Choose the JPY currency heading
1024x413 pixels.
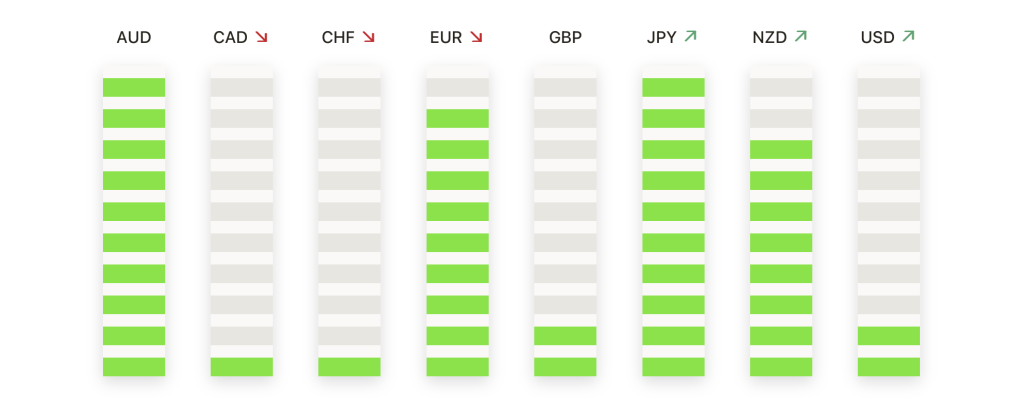pos(662,38)
